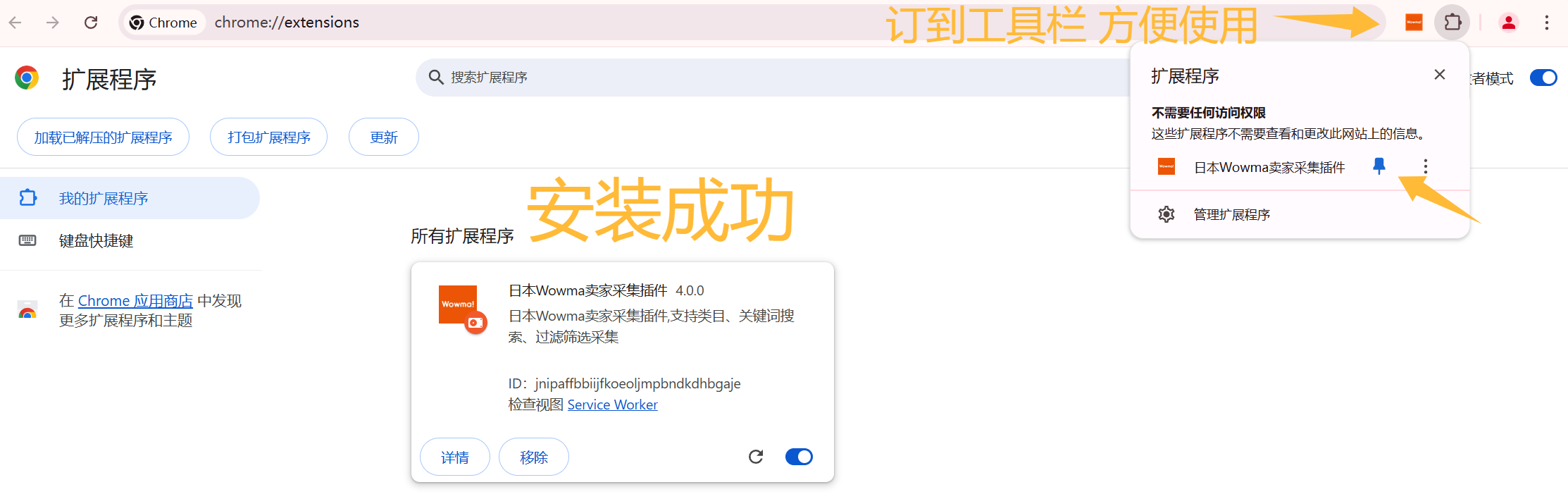Image resolution: width=1568 pixels, height=499 pixels.
Task: Click 日本Wowma卖家采集插件 in popup list
Action: click(x=1269, y=167)
